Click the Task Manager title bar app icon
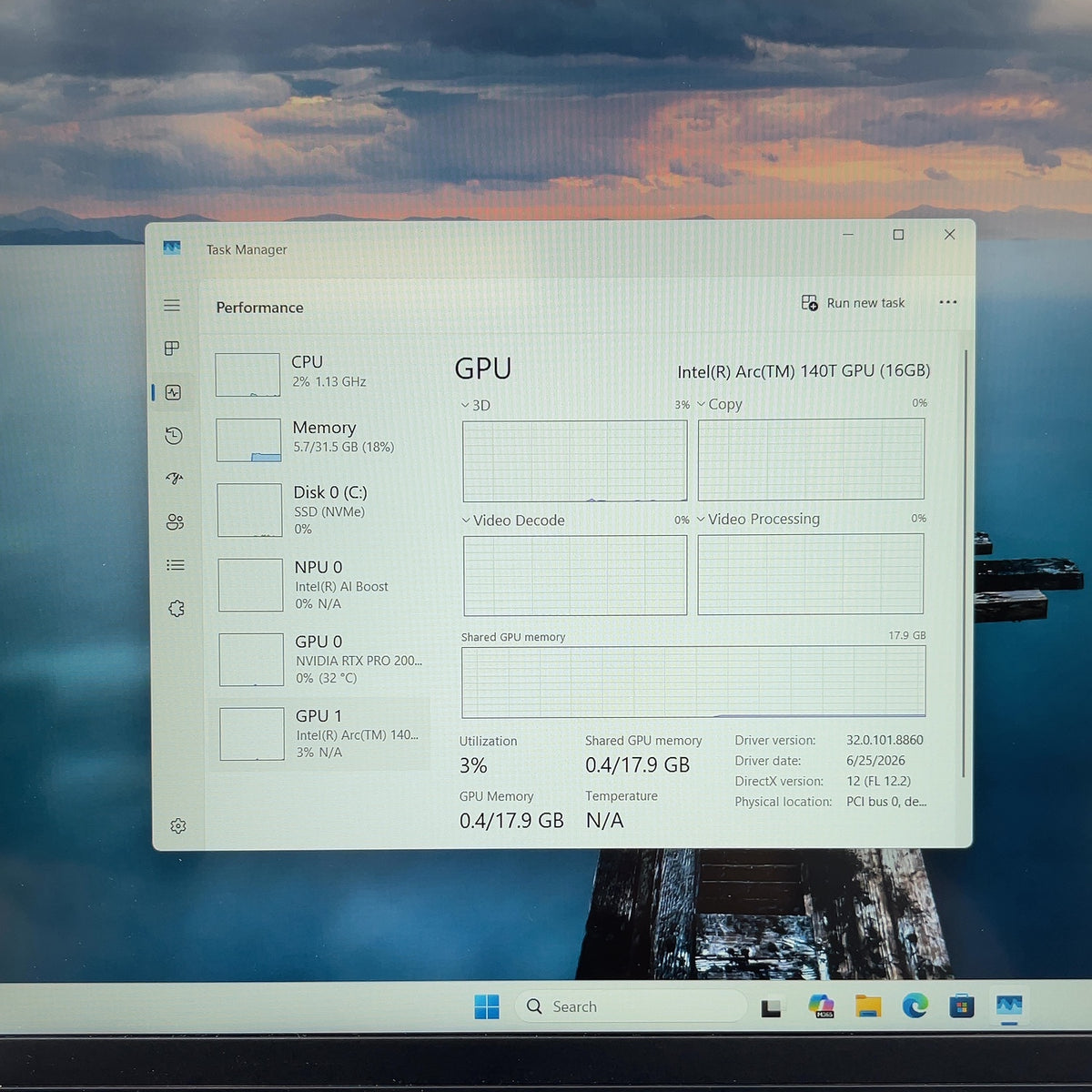The width and height of the screenshot is (1092, 1092). (x=172, y=248)
